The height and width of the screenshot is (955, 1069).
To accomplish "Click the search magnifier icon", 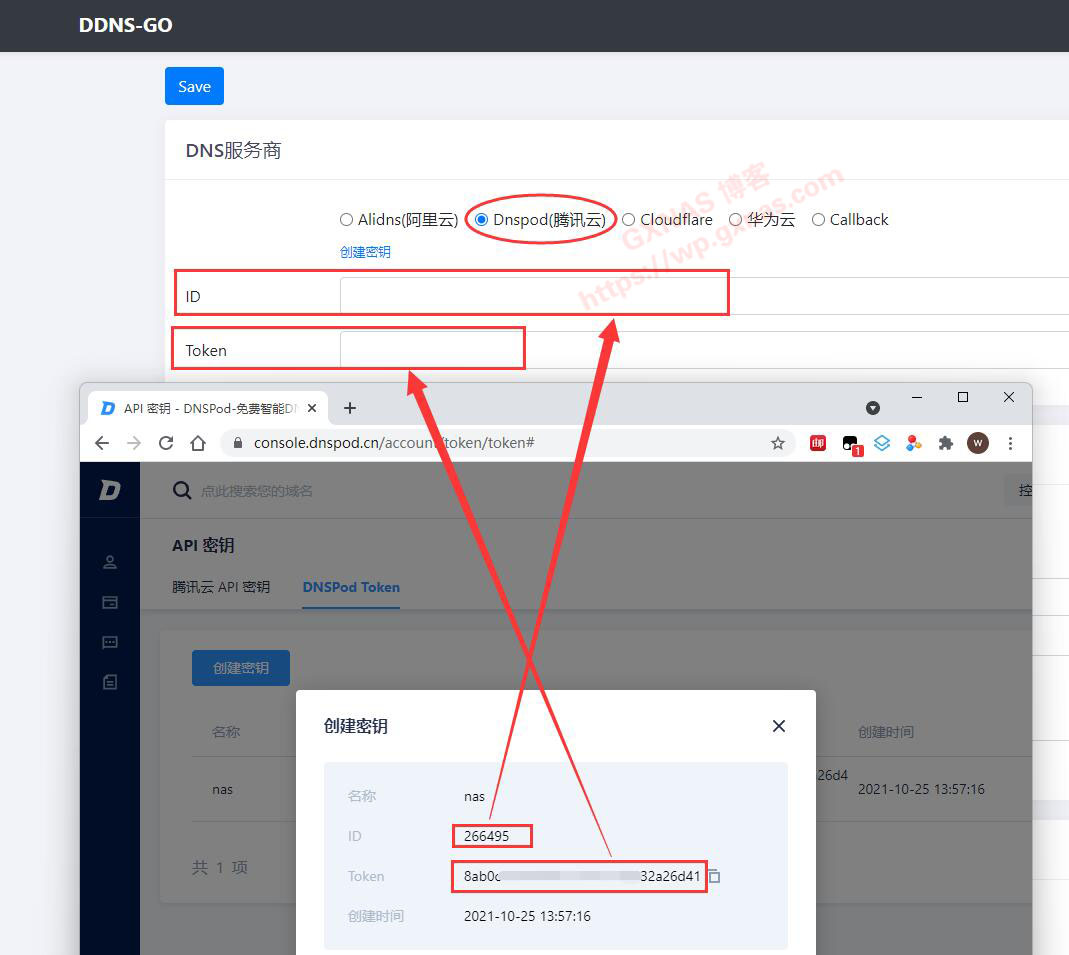I will (181, 490).
